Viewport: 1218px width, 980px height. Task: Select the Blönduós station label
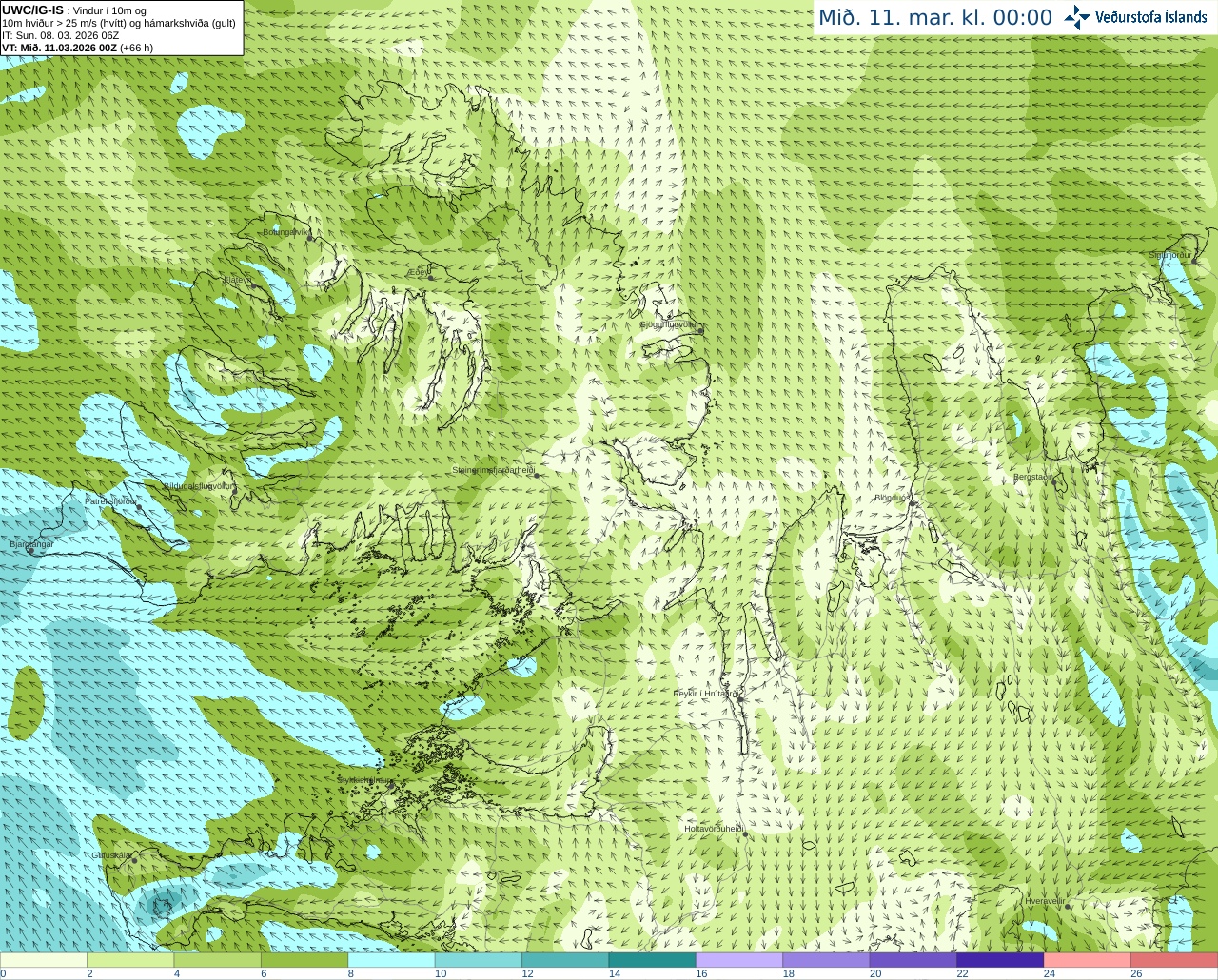893,498
